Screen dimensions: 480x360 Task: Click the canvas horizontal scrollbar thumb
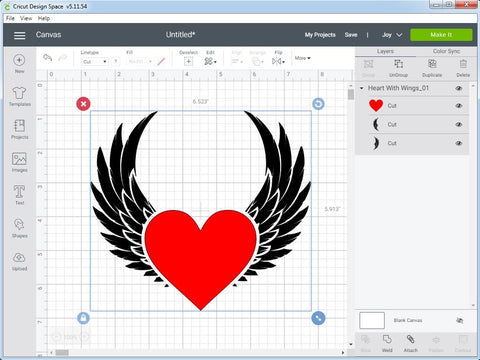click(x=62, y=352)
